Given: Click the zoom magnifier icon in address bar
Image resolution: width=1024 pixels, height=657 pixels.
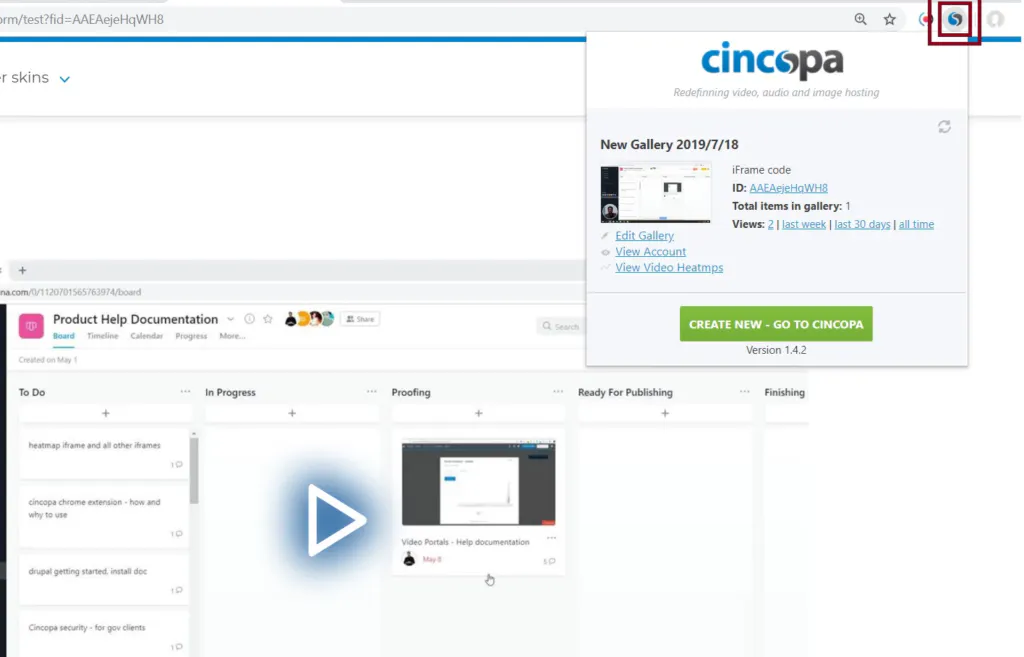Looking at the screenshot, I should click(861, 20).
